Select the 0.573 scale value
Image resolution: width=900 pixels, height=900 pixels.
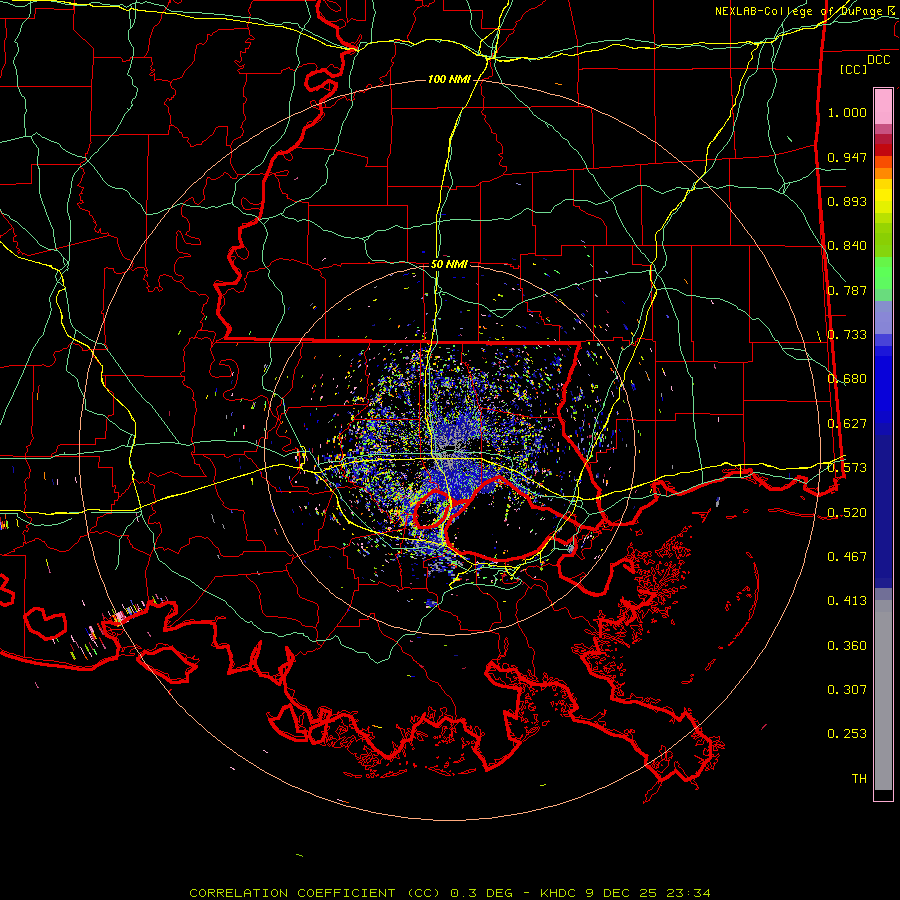(x=847, y=468)
